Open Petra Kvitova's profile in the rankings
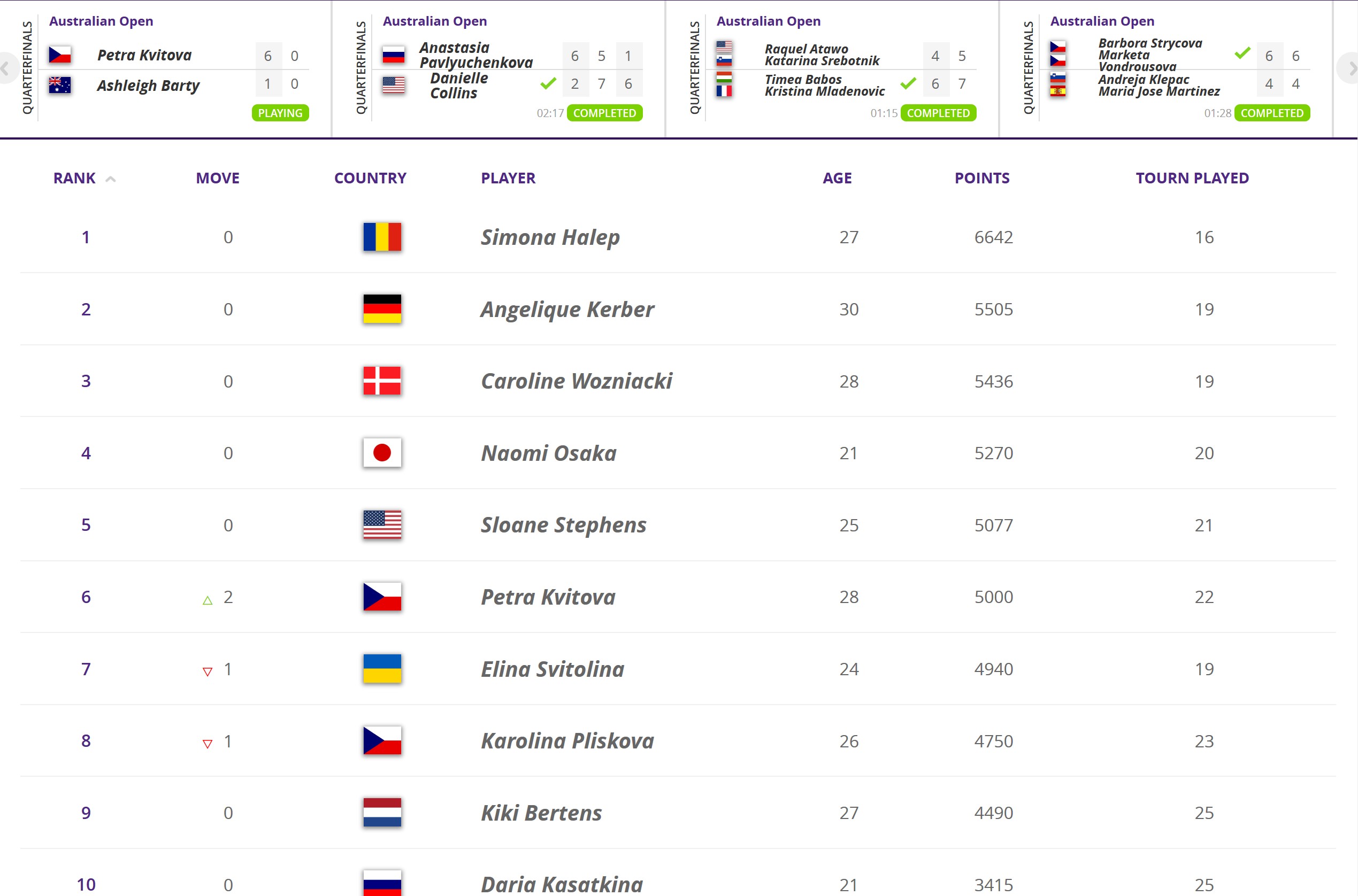This screenshot has height=896, width=1358. pyautogui.click(x=548, y=597)
